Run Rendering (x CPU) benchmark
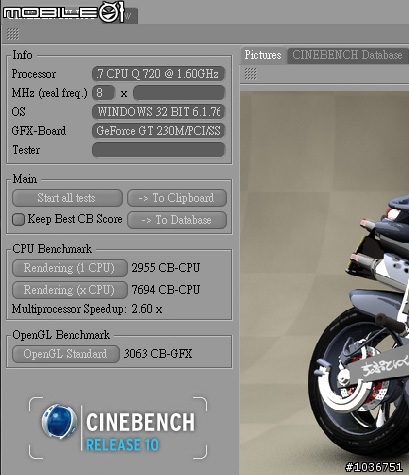The image size is (409, 475). 70,290
